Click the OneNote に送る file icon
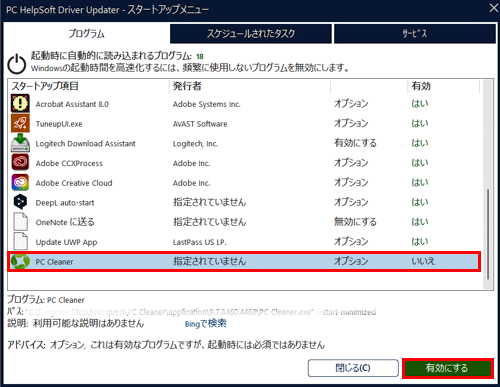The image size is (500, 387). (20, 222)
